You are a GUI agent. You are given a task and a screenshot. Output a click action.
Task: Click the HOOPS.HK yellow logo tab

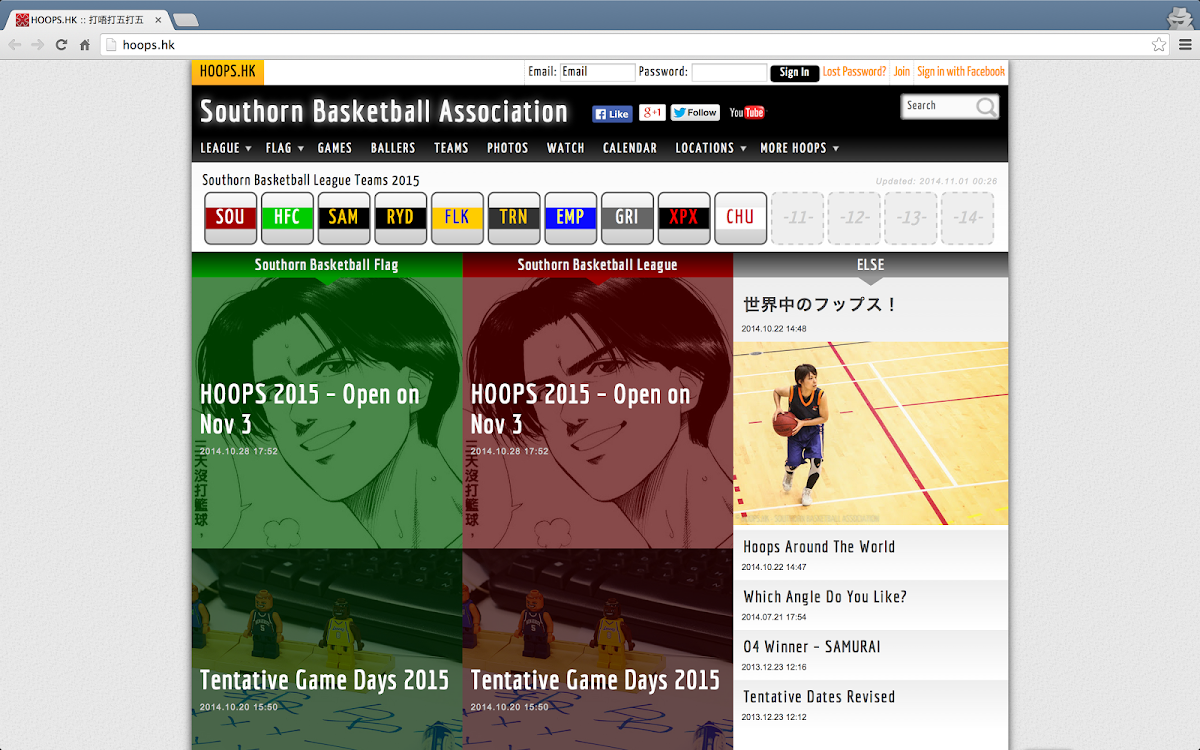pyautogui.click(x=228, y=72)
